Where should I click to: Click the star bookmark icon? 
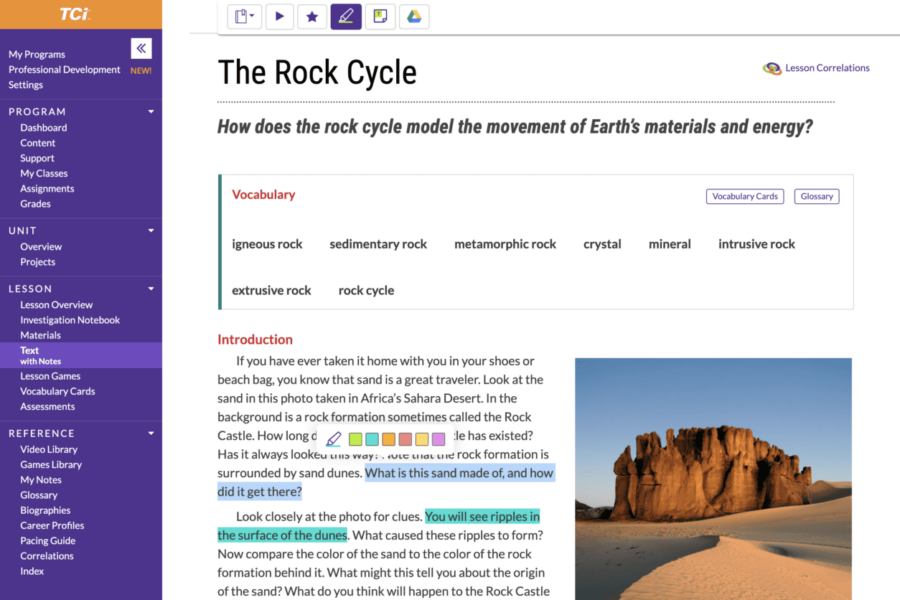tap(312, 16)
